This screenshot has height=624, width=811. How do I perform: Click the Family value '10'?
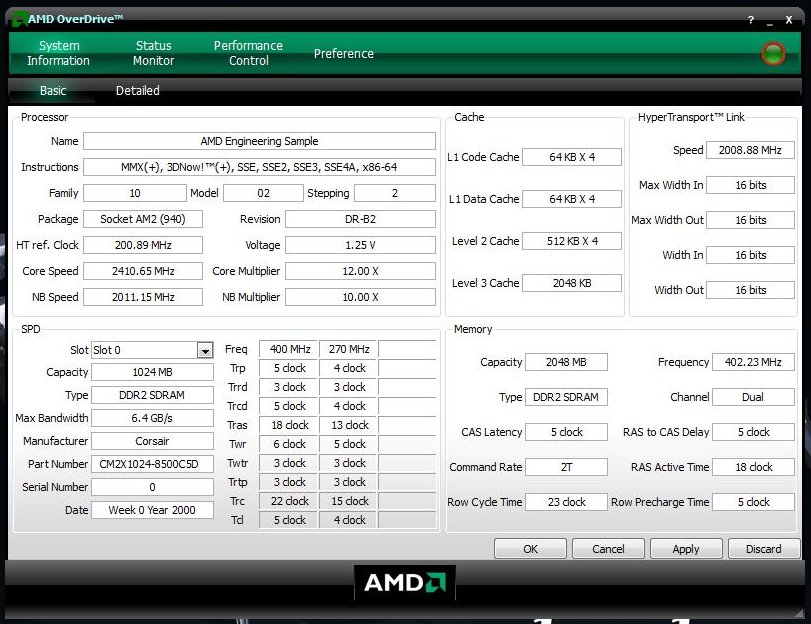click(x=134, y=193)
